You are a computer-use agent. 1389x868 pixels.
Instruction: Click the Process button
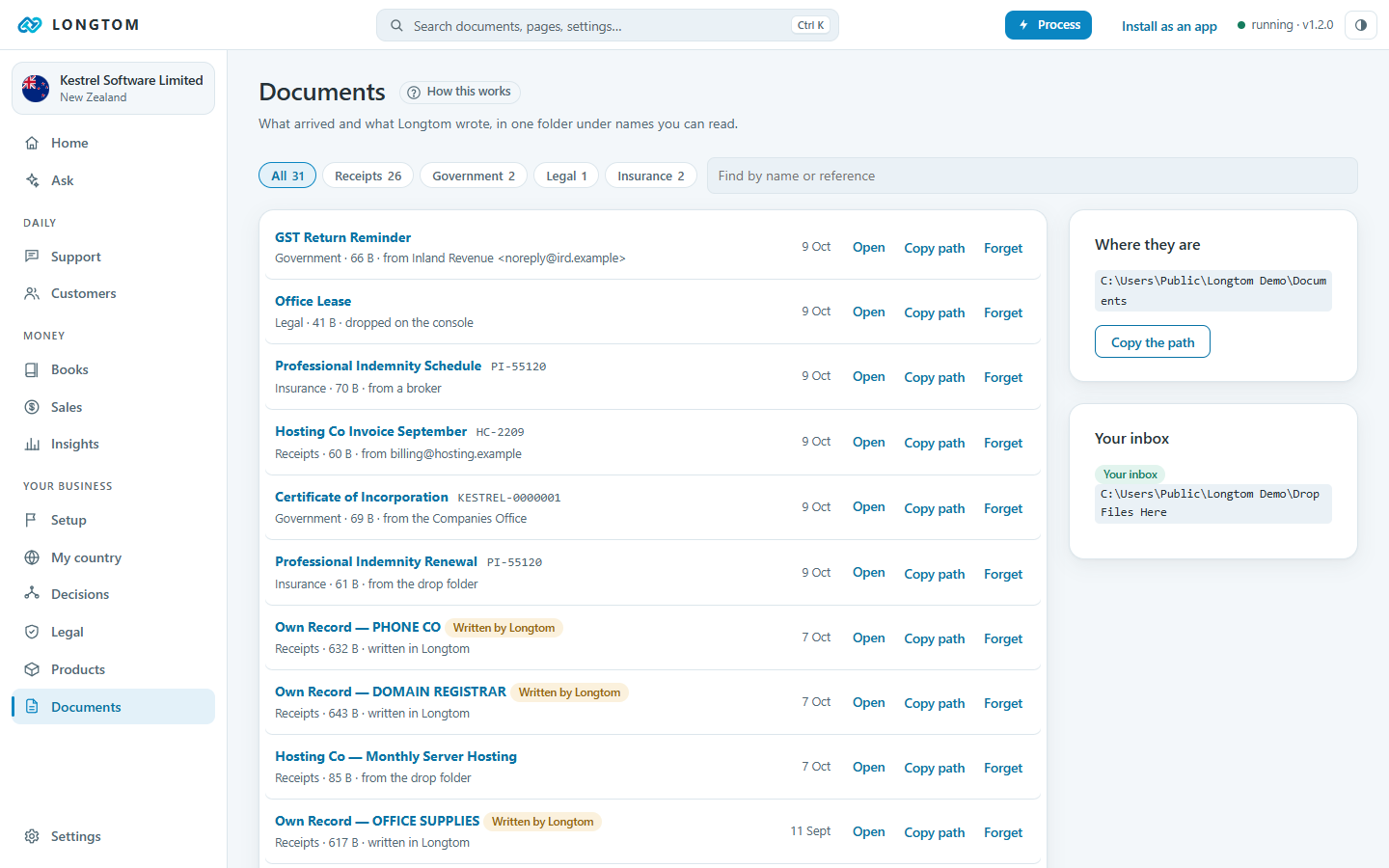[x=1049, y=25]
